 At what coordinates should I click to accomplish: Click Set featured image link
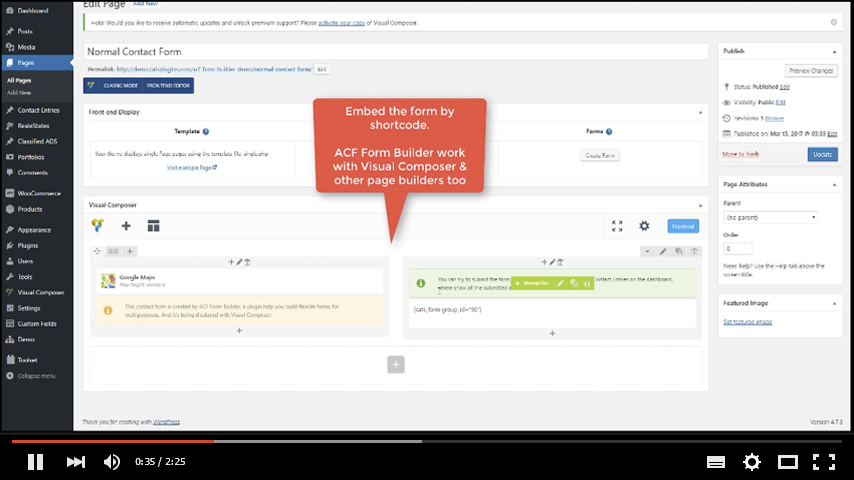click(x=747, y=322)
